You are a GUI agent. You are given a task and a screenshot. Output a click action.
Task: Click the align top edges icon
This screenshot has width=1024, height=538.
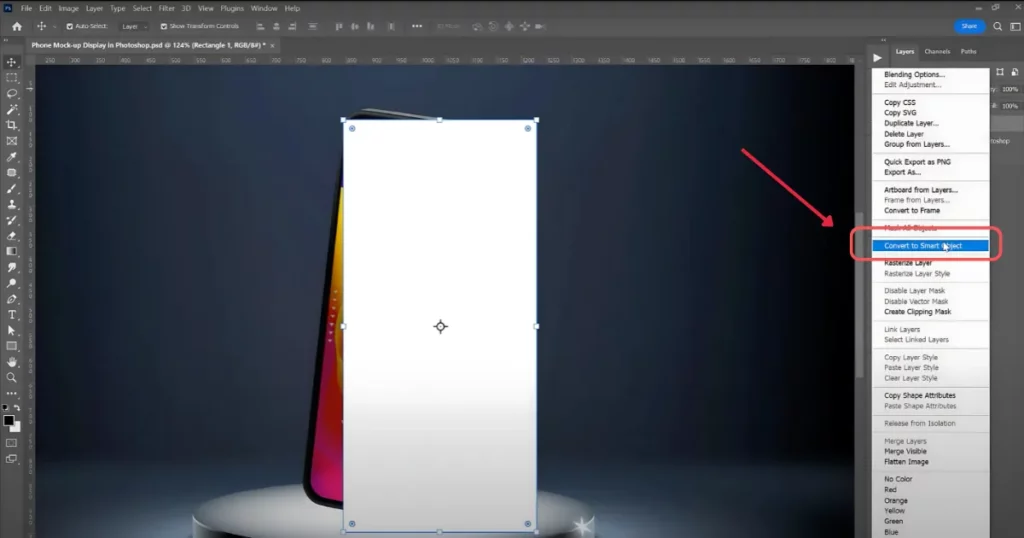339,27
